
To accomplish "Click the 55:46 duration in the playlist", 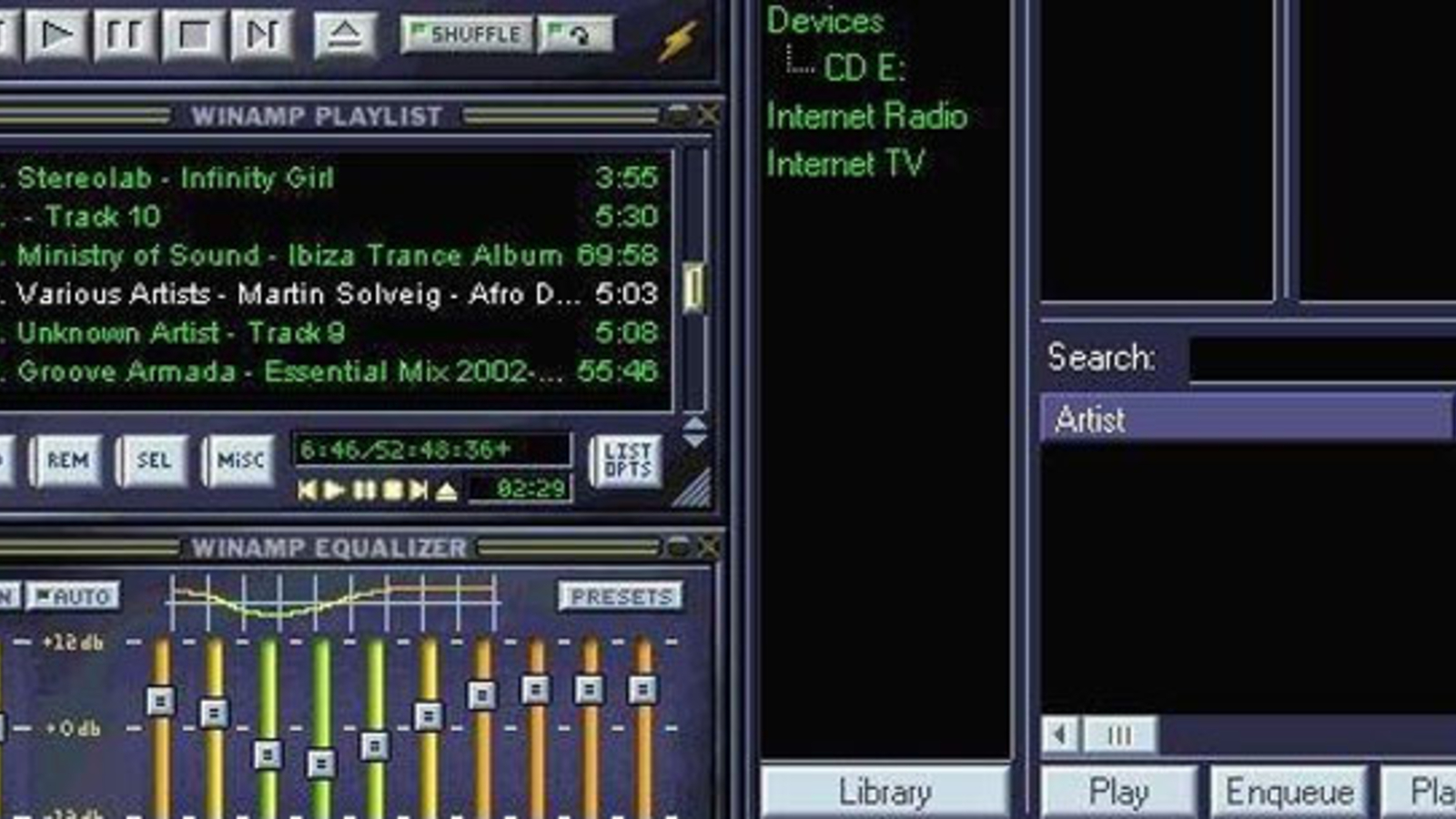I will [617, 371].
